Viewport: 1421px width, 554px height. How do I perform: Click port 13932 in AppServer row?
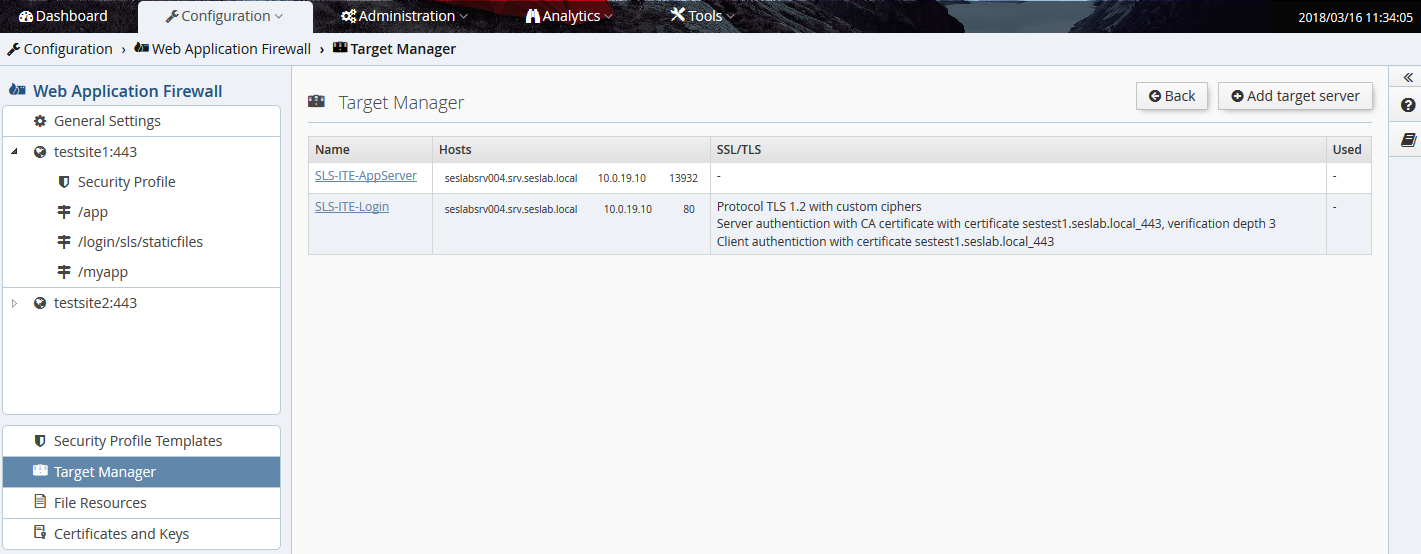coord(684,179)
